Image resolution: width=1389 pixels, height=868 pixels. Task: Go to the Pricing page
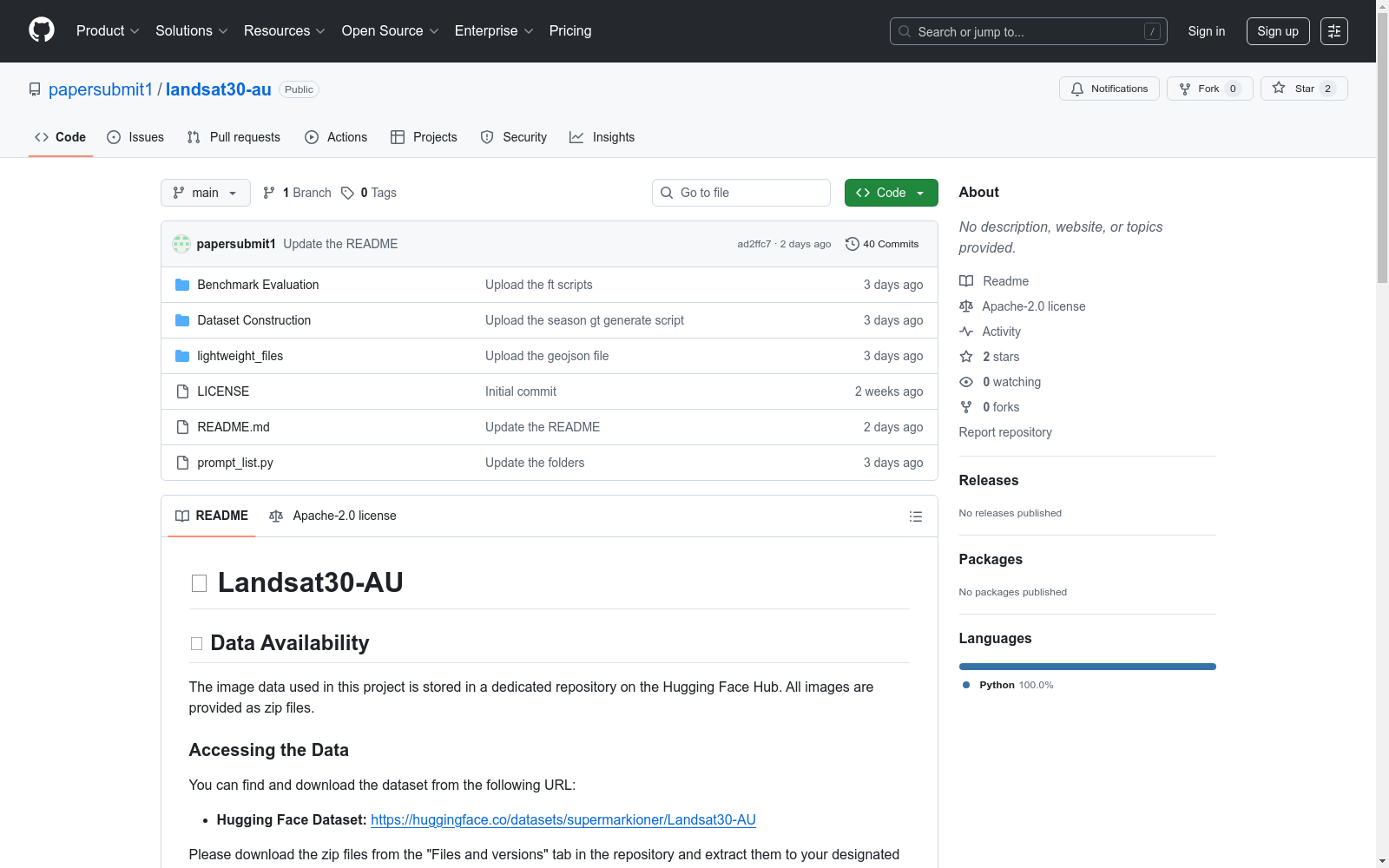tap(570, 30)
